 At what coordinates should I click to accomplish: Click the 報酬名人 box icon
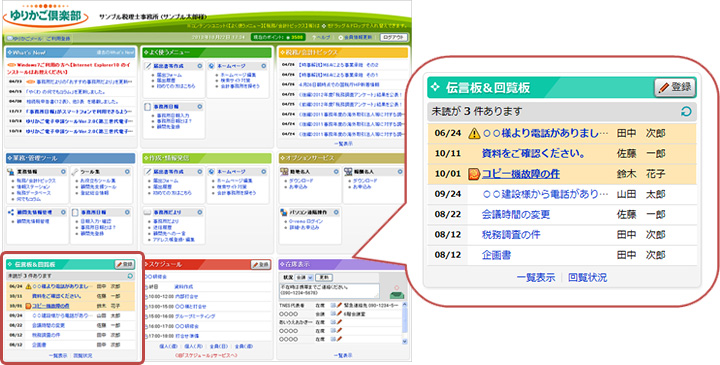tap(348, 172)
